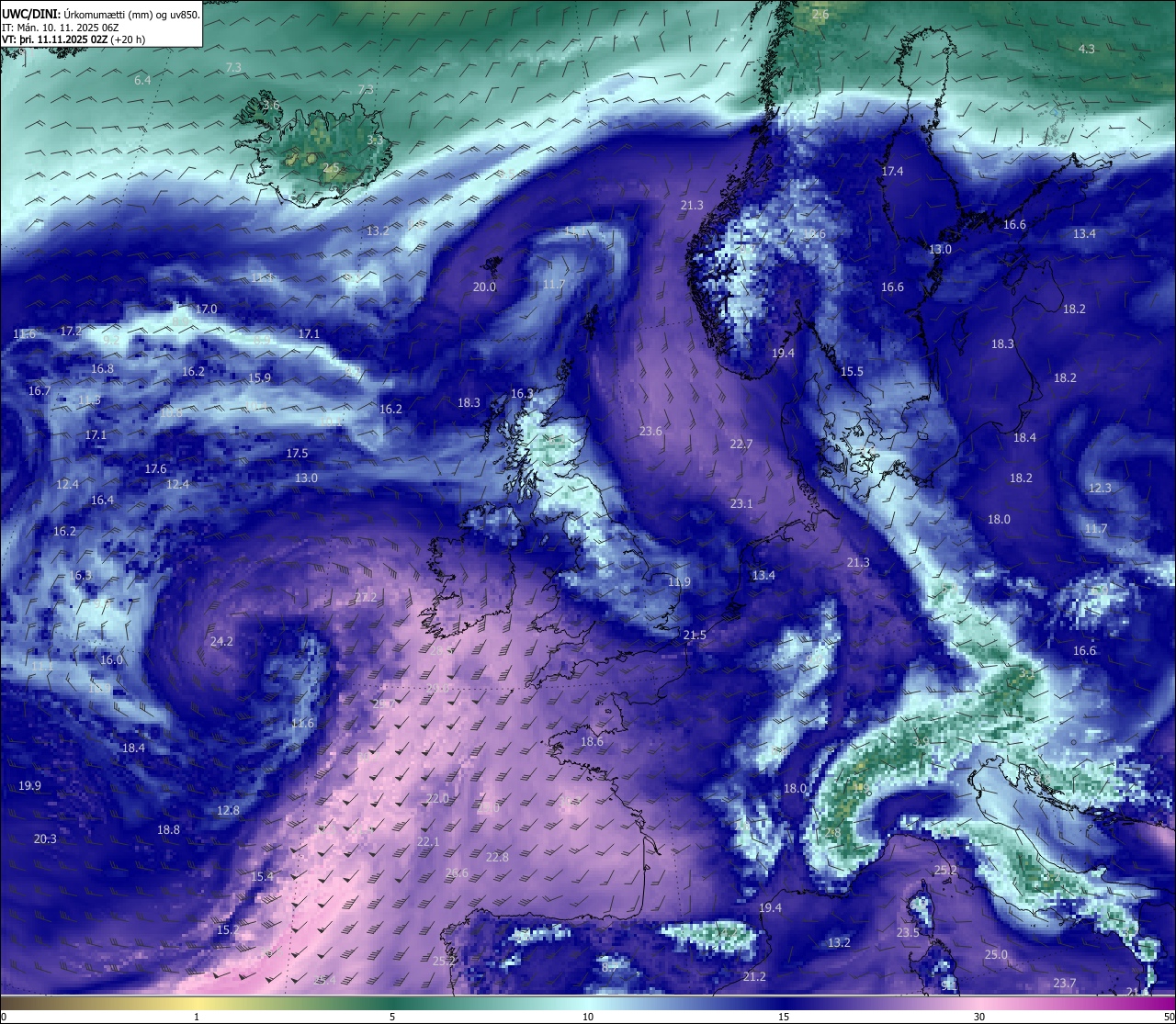Click the 22.1 value on the map
1176x1024 pixels.
tap(428, 842)
